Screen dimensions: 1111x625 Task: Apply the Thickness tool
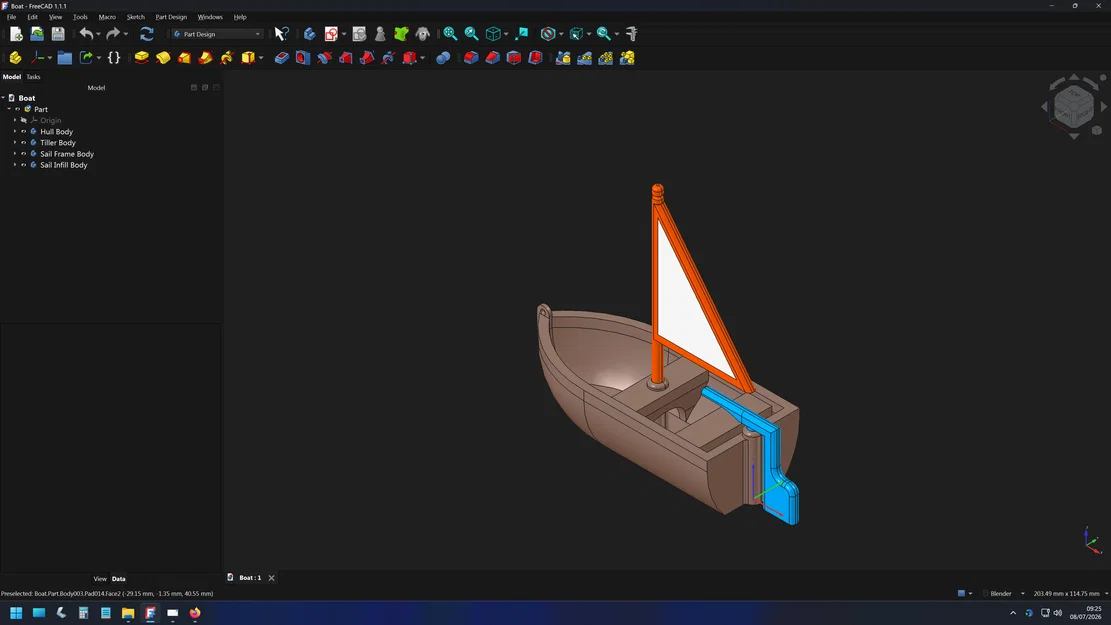pyautogui.click(x=535, y=57)
